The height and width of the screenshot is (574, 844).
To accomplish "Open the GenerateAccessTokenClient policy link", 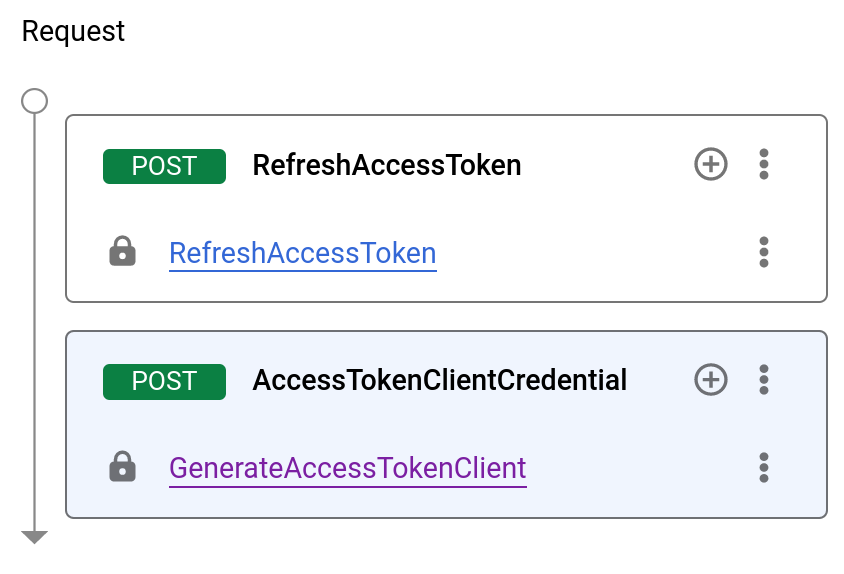I will point(347,468).
